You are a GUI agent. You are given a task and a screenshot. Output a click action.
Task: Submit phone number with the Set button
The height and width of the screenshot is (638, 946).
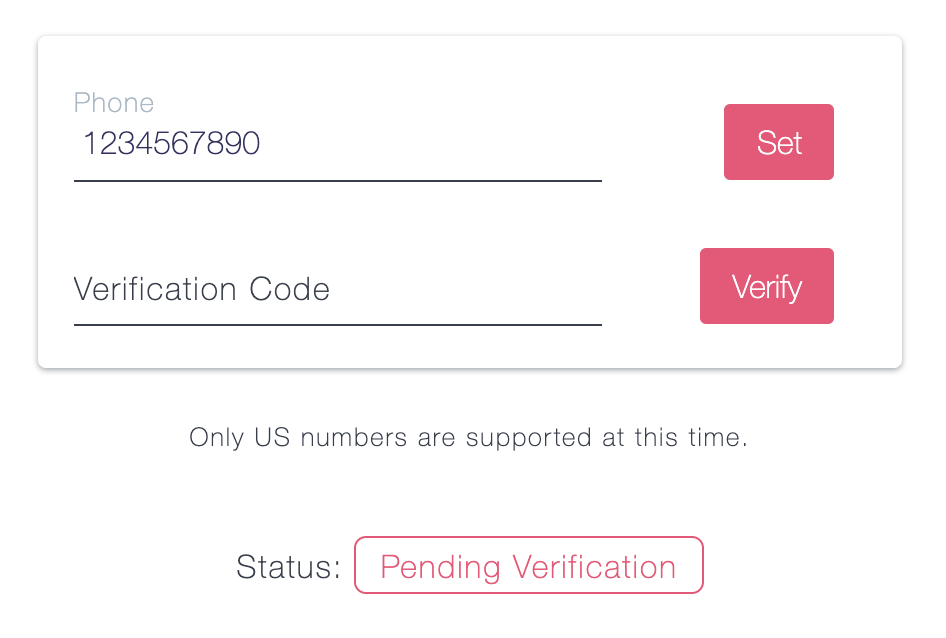tap(778, 142)
